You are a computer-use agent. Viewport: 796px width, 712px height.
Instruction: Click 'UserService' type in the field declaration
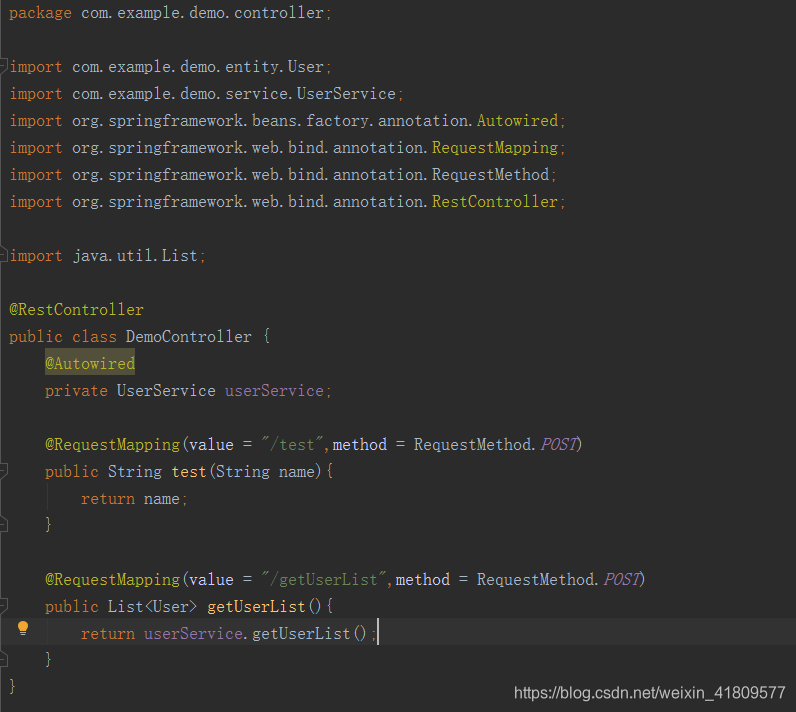166,390
